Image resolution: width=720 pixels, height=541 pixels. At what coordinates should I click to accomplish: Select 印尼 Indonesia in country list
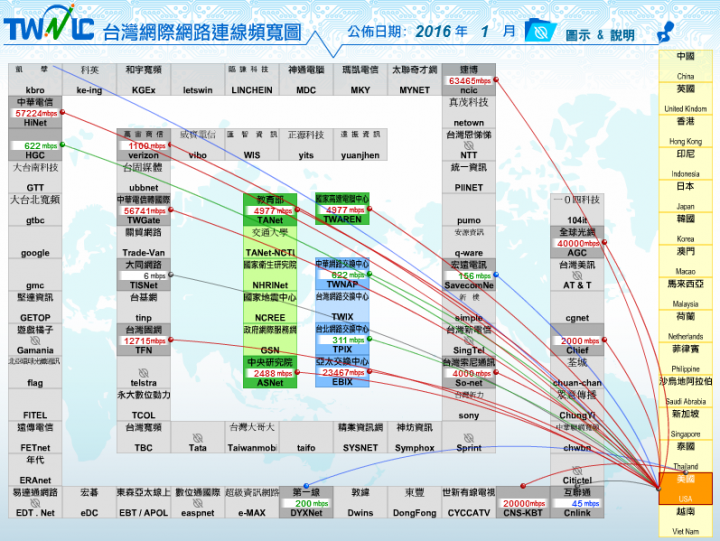(685, 163)
